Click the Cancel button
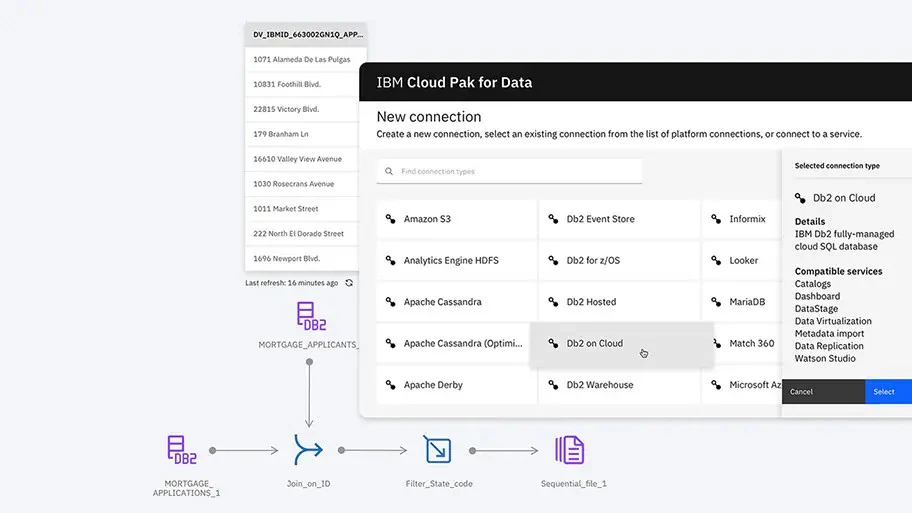 pyautogui.click(x=823, y=391)
